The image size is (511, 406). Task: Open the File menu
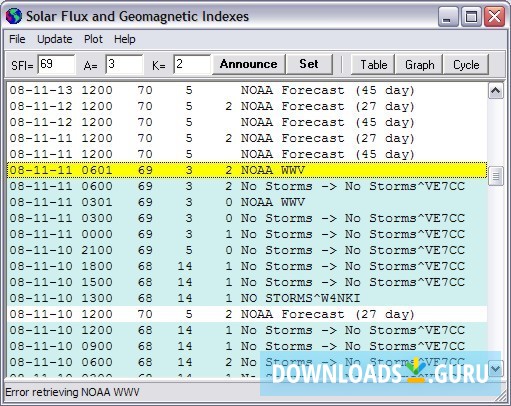17,39
